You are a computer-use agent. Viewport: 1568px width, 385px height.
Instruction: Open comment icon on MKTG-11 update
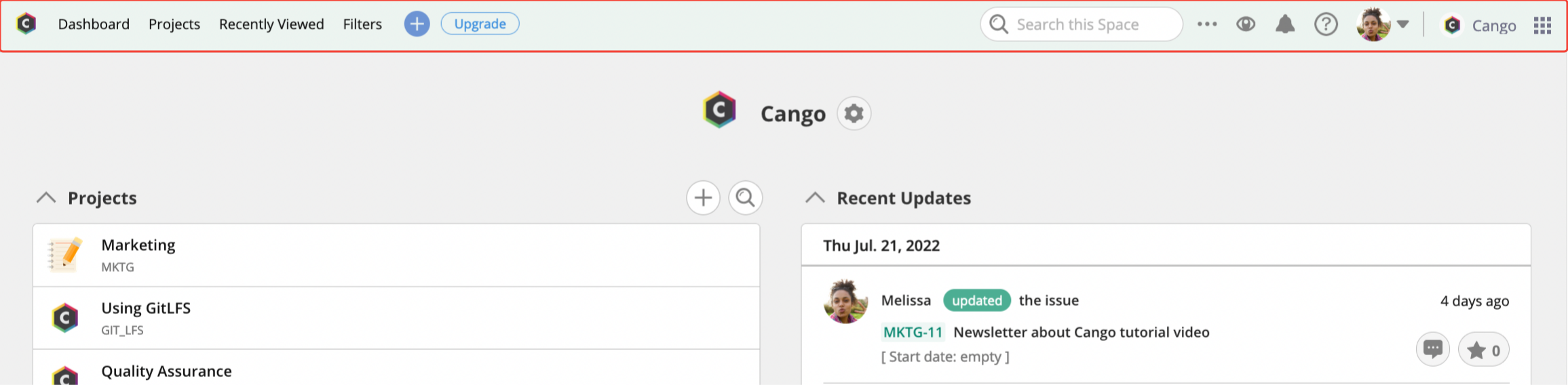click(x=1433, y=350)
